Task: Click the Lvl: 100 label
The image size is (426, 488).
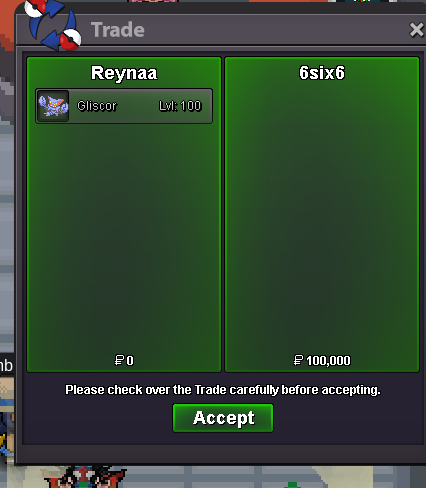Action: point(180,106)
